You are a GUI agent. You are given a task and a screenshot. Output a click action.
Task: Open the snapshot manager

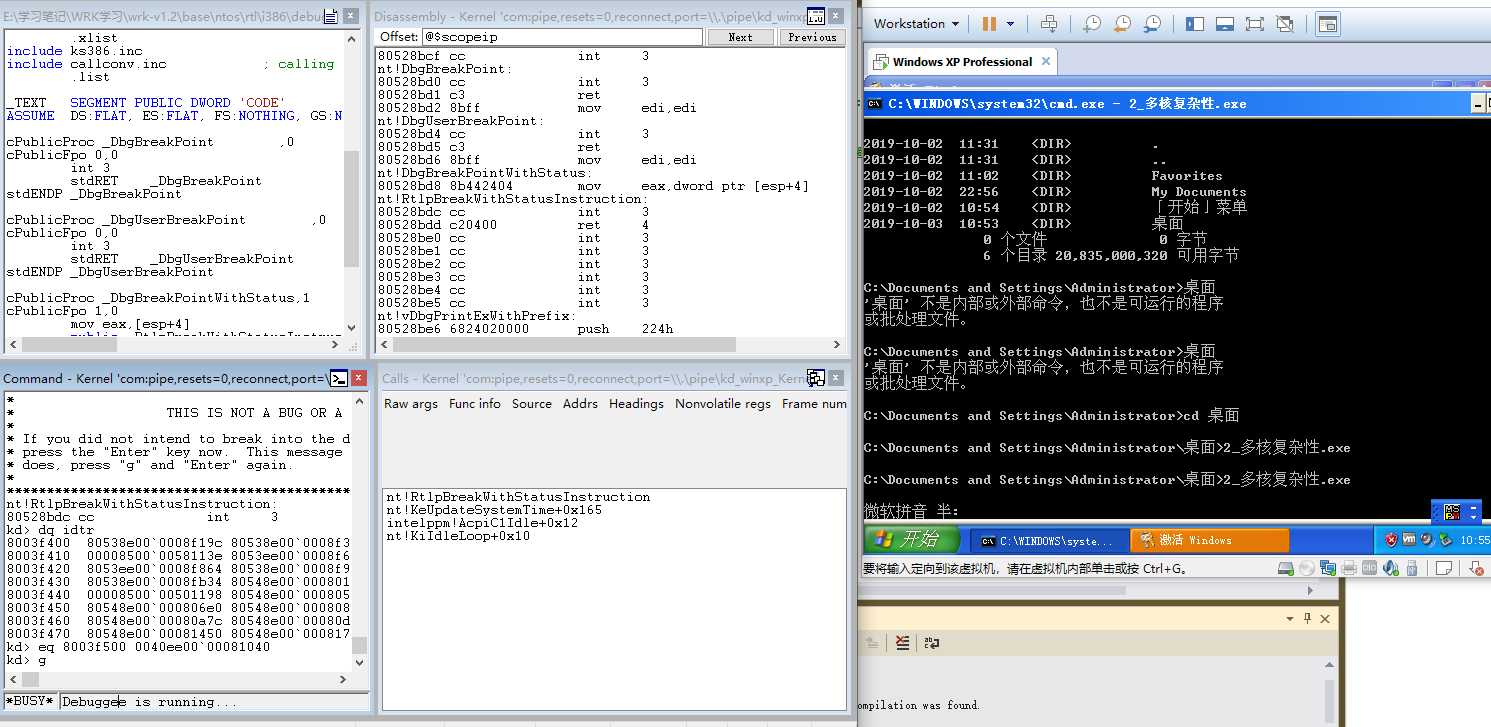(x=1152, y=24)
